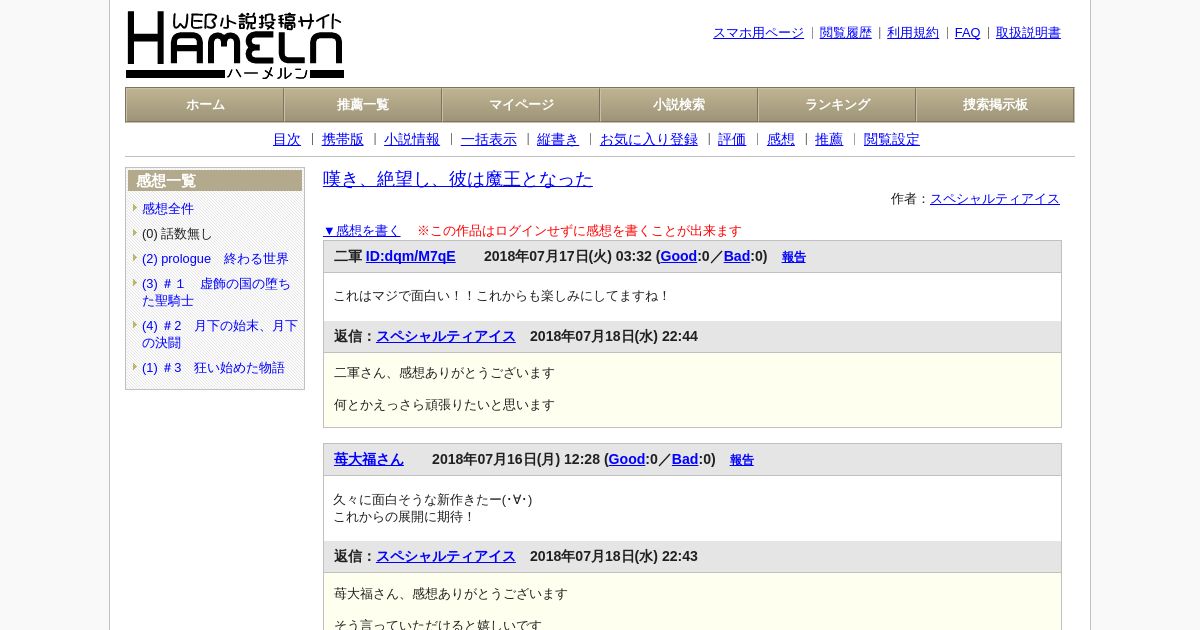Click the 感想一覧 sidebar heading

coord(215,181)
